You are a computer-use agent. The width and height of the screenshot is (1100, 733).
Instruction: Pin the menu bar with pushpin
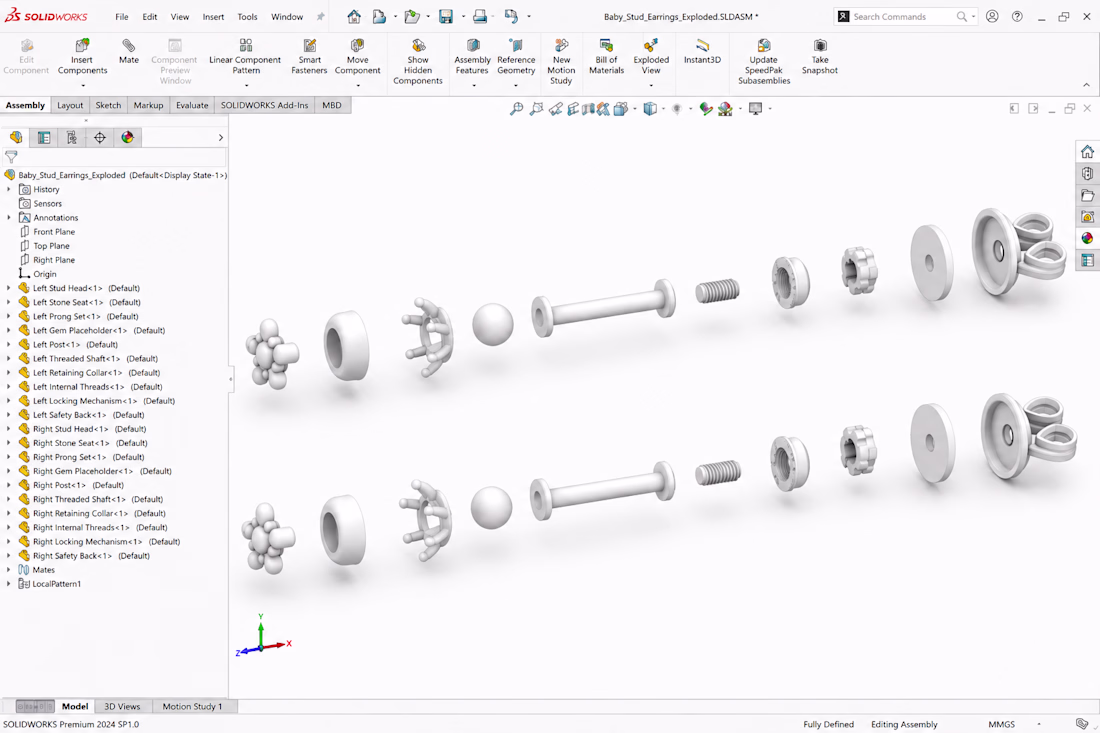pyautogui.click(x=321, y=17)
